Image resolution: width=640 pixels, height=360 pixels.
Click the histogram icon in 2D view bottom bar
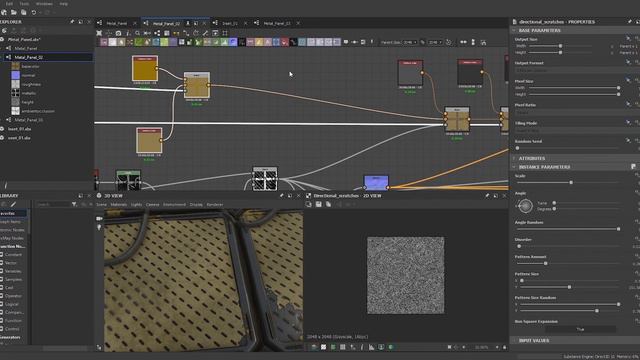(x=371, y=347)
